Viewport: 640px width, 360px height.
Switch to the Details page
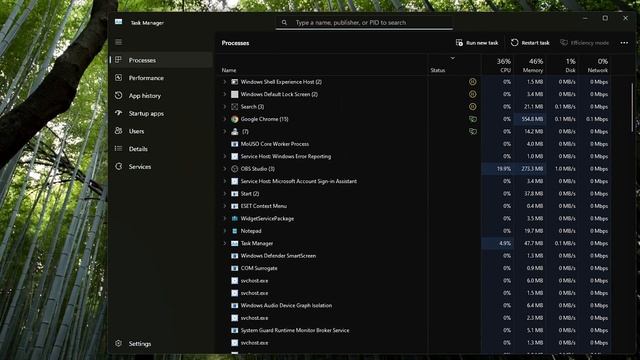click(x=138, y=149)
